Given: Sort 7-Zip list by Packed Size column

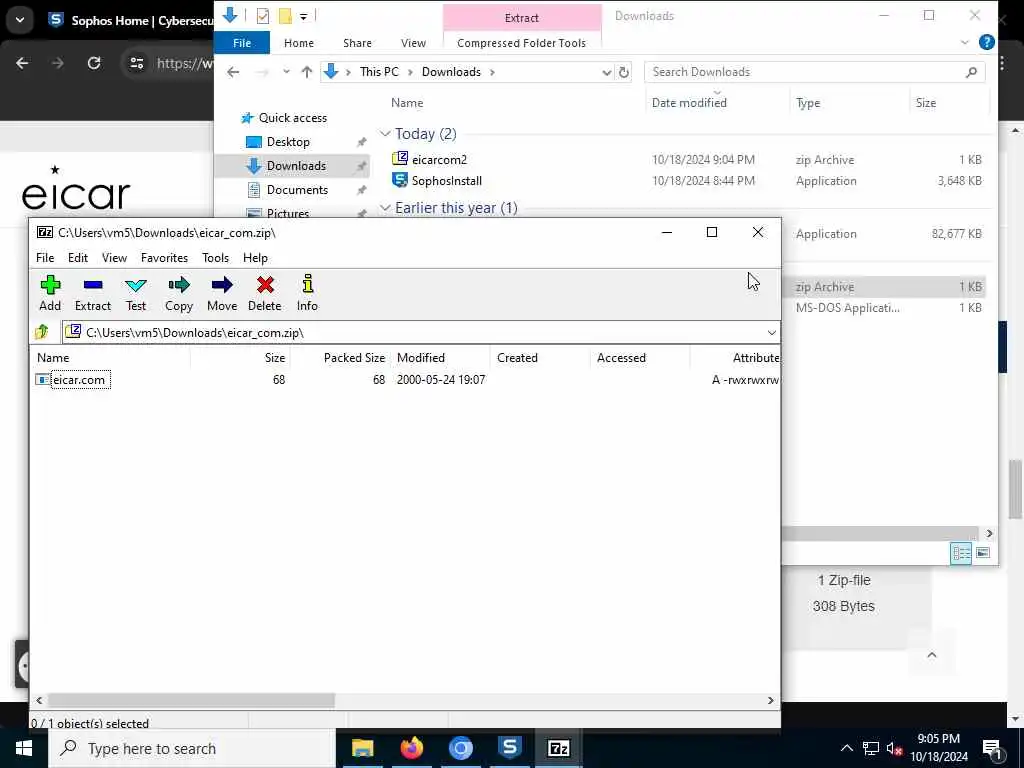Looking at the screenshot, I should pos(354,358).
